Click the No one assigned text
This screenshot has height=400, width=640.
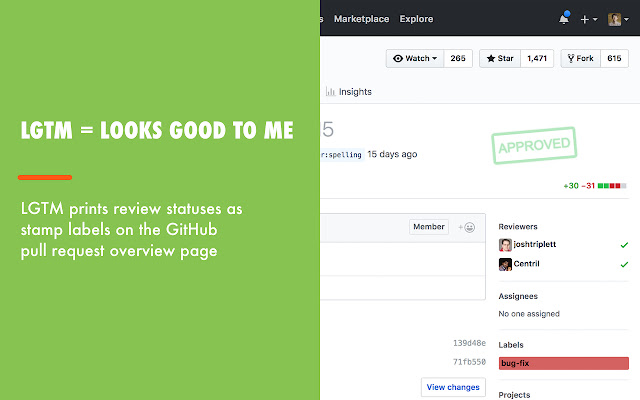point(529,314)
